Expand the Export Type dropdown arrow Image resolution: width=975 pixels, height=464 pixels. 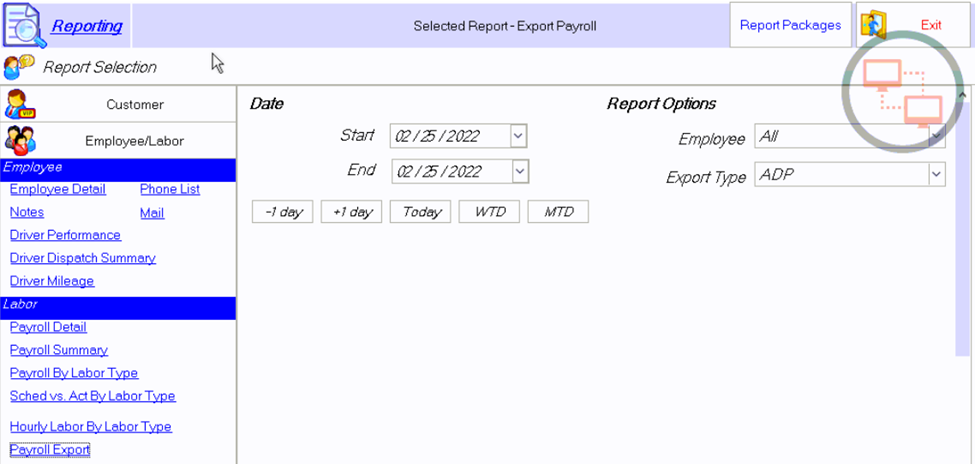click(x=937, y=175)
